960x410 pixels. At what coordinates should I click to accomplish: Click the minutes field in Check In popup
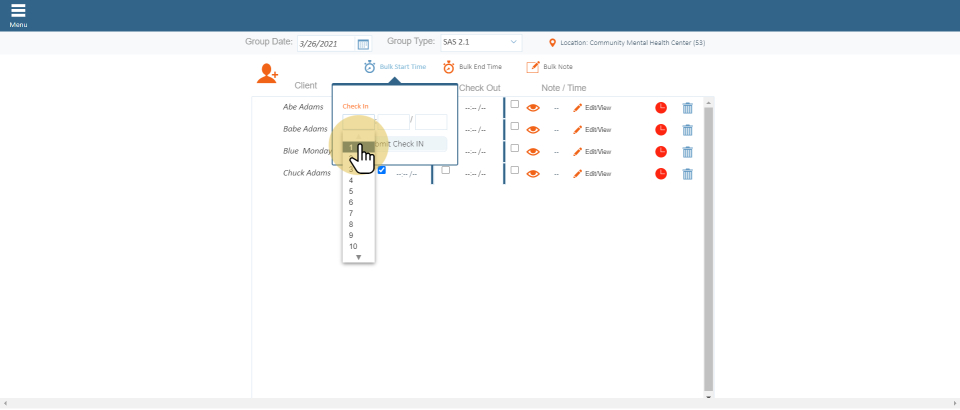pyautogui.click(x=393, y=121)
